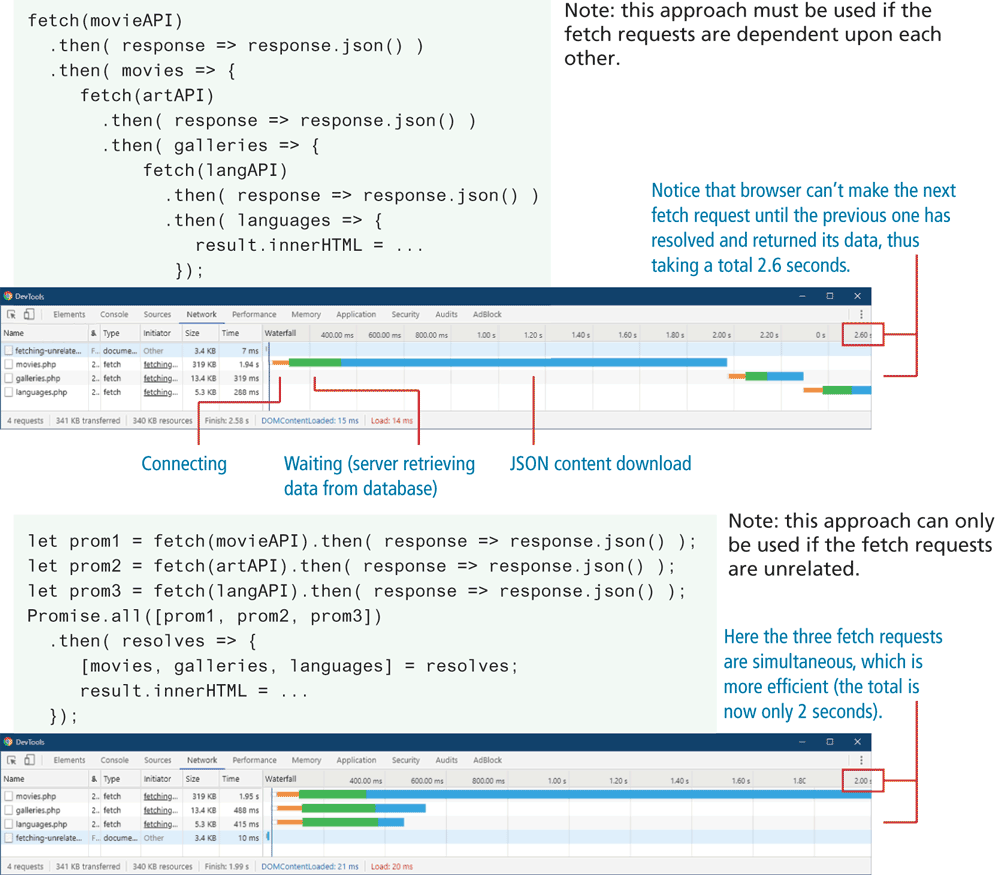Image resolution: width=1000 pixels, height=875 pixels.
Task: Sort by Size column header in lower DevTools
Action: [x=193, y=779]
